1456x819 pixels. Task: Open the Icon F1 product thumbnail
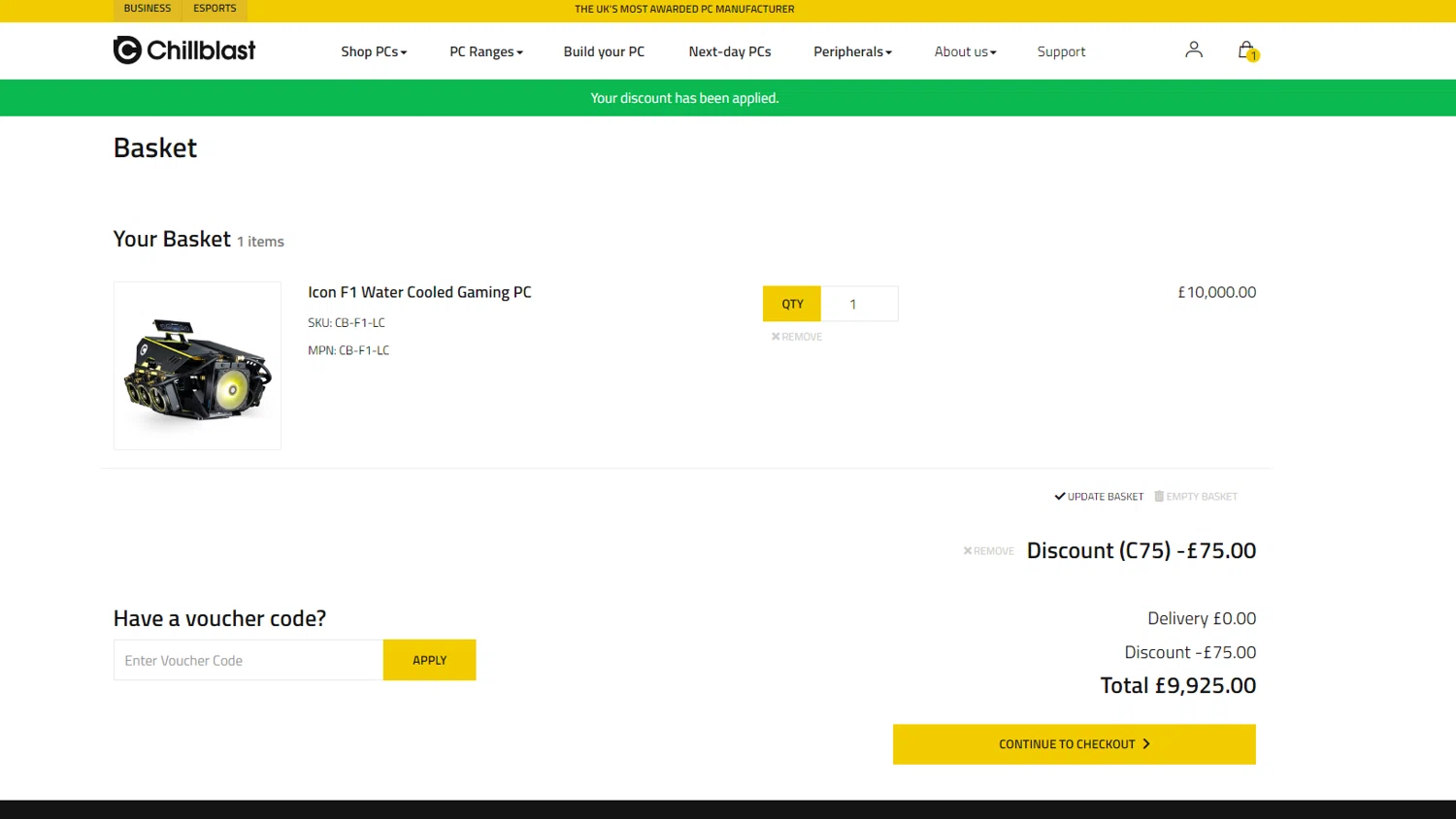197,366
